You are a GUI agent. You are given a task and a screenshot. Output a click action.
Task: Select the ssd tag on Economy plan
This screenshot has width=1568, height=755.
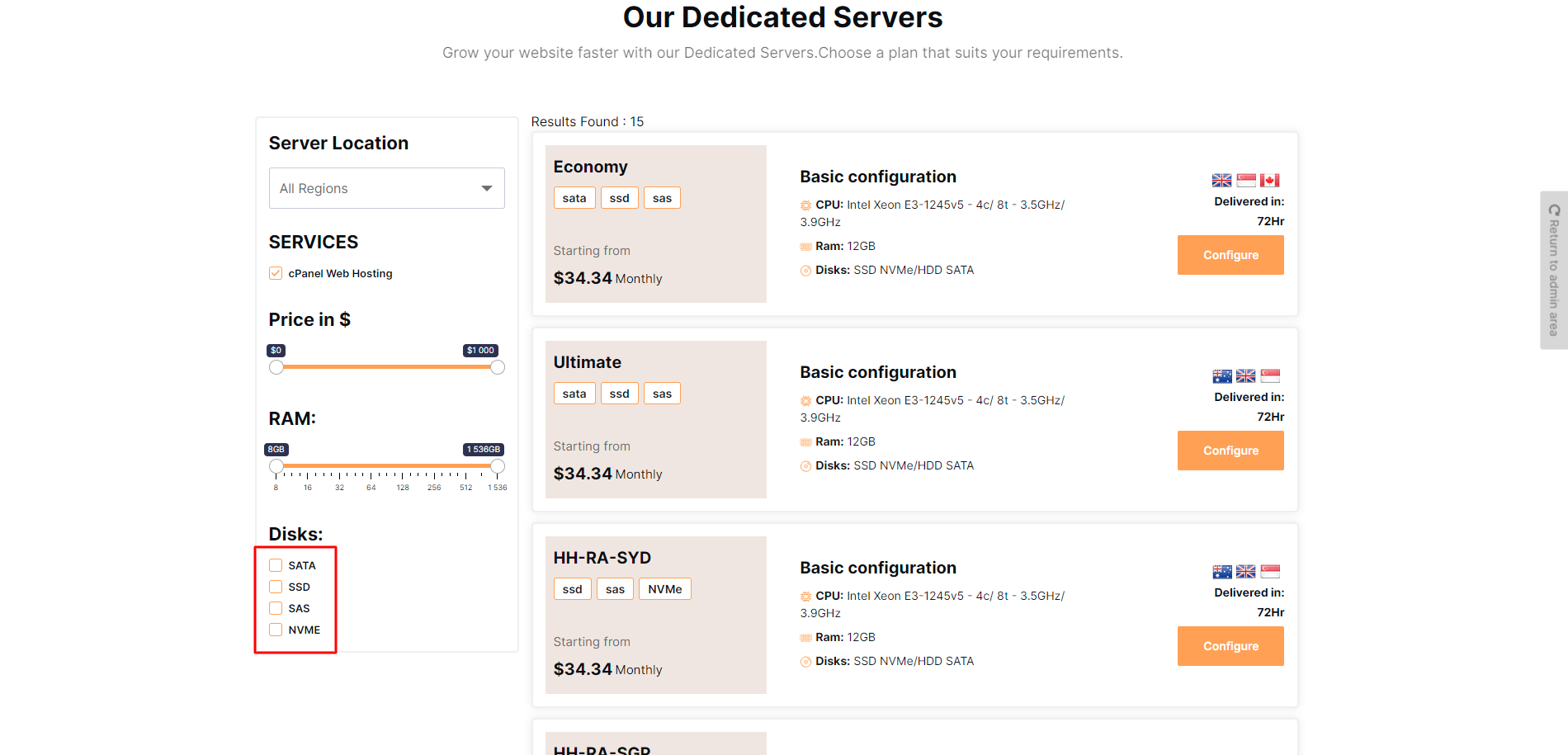point(619,198)
